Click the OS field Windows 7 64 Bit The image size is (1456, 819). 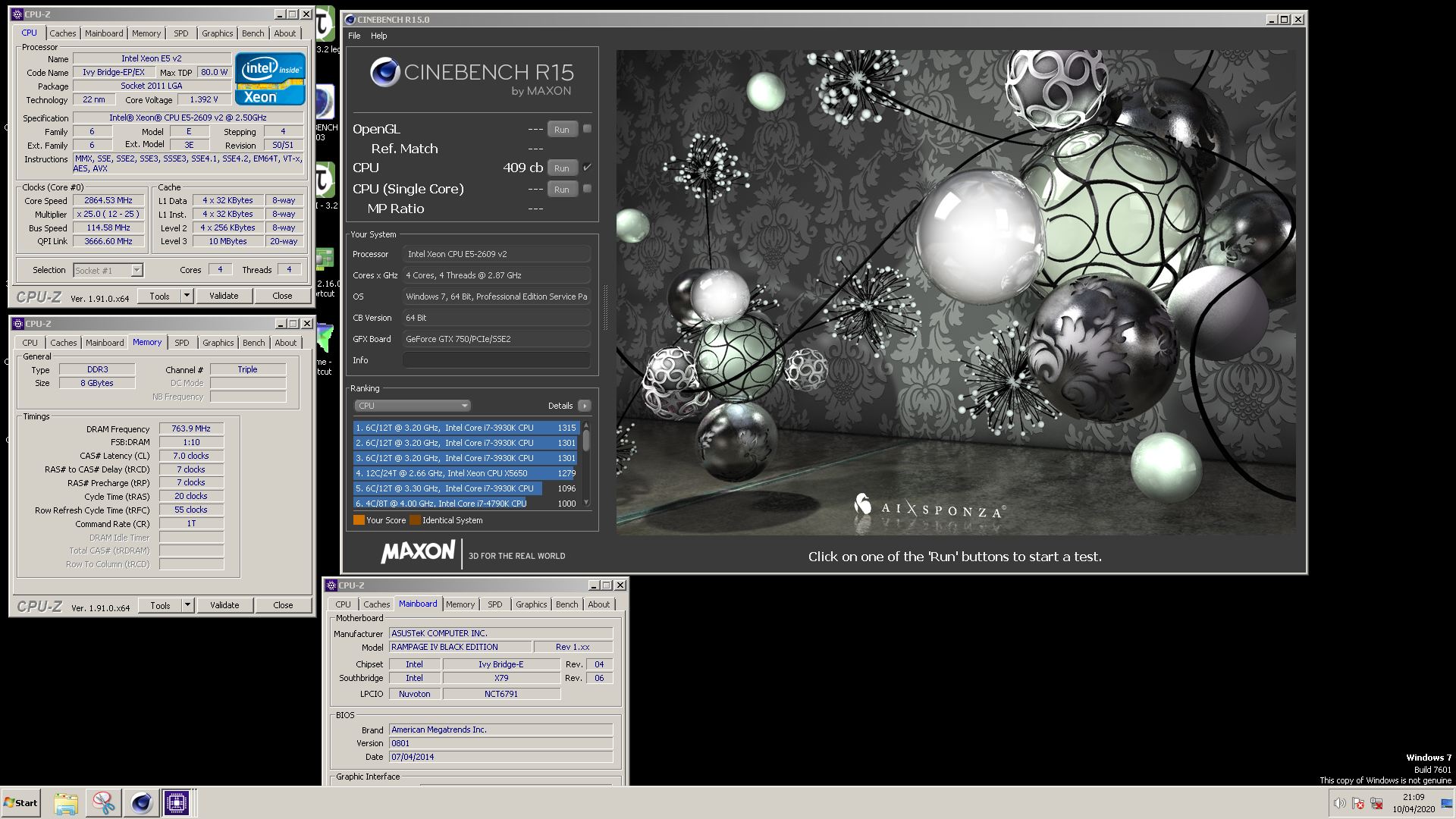click(x=496, y=297)
